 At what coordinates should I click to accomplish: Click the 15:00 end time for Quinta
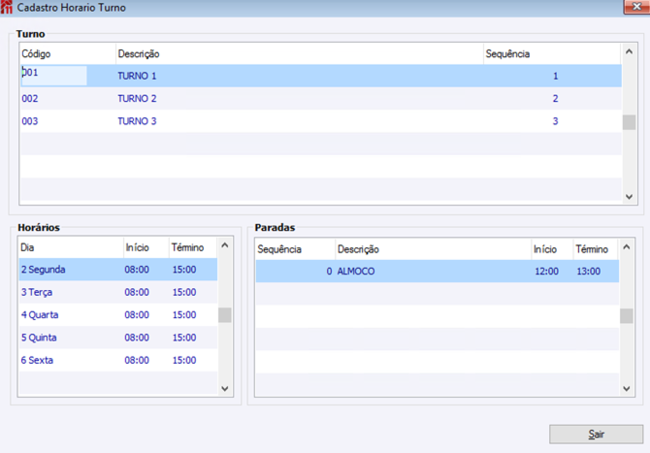184,337
